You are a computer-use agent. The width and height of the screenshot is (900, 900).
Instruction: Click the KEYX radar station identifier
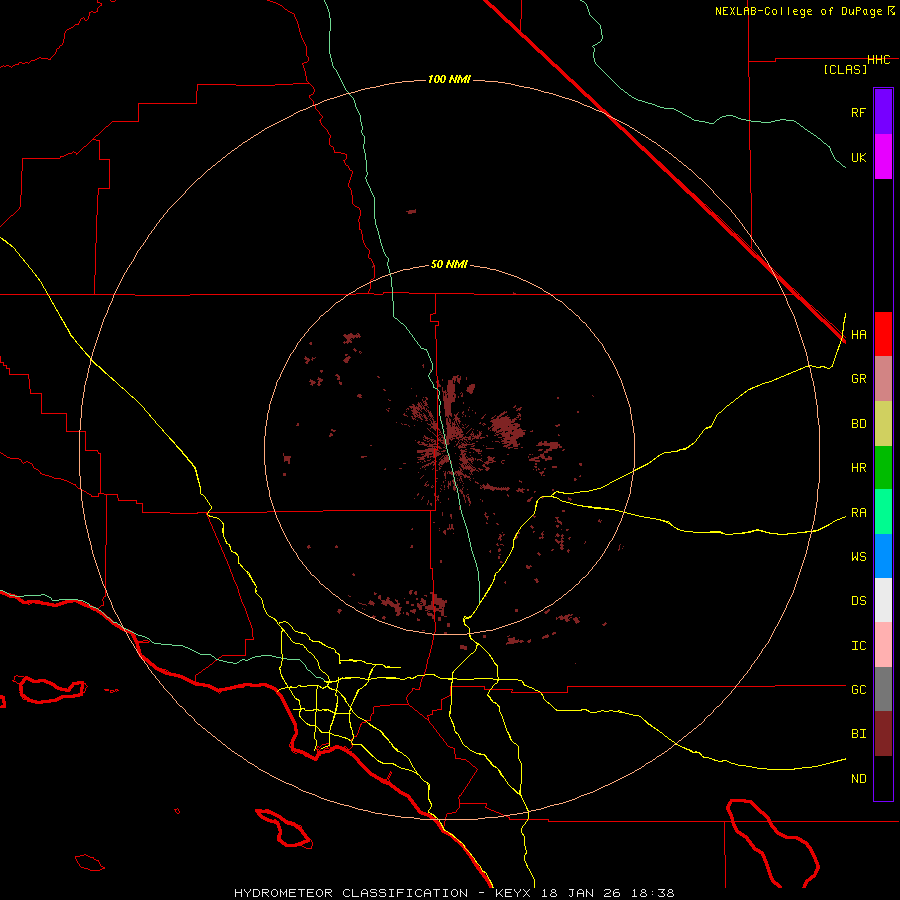tap(513, 893)
